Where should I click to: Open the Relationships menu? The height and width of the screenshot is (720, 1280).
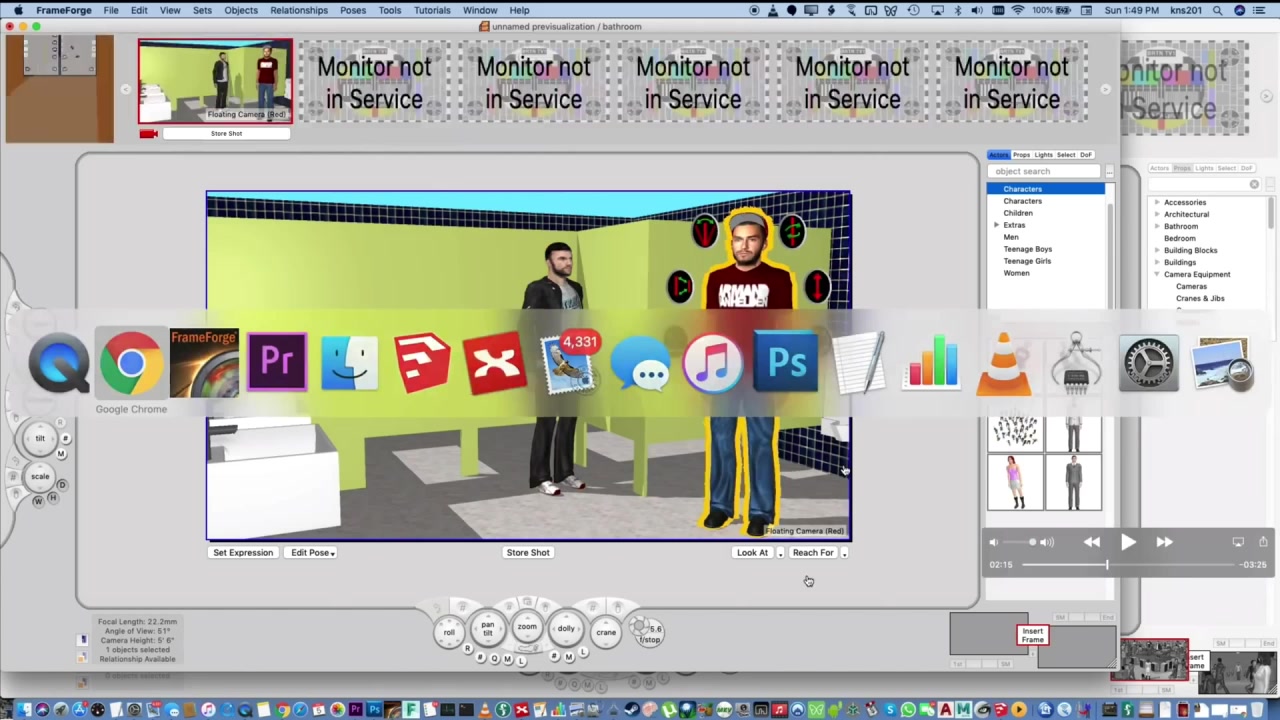point(298,10)
